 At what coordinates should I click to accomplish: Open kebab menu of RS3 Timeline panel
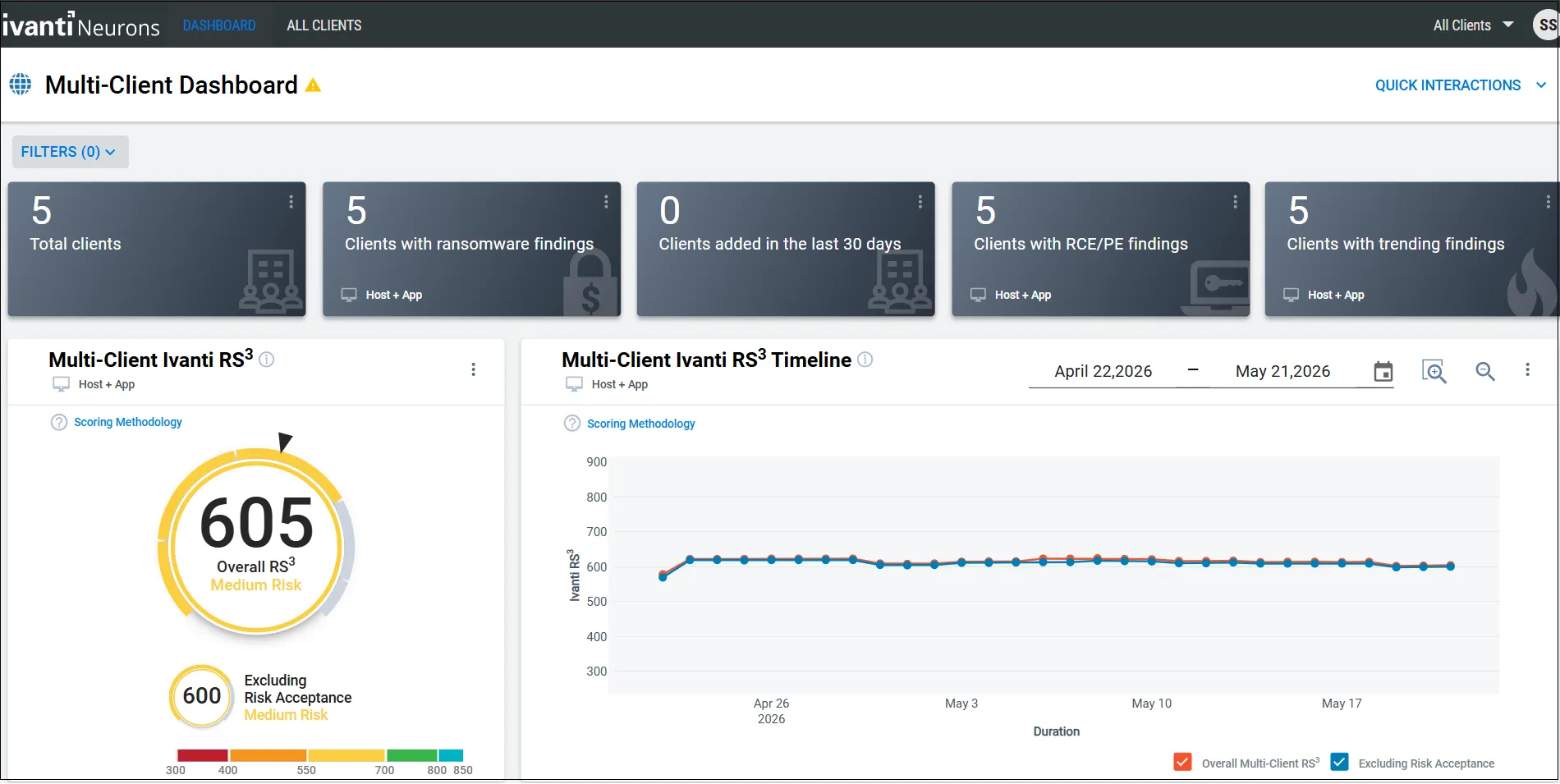click(1528, 370)
